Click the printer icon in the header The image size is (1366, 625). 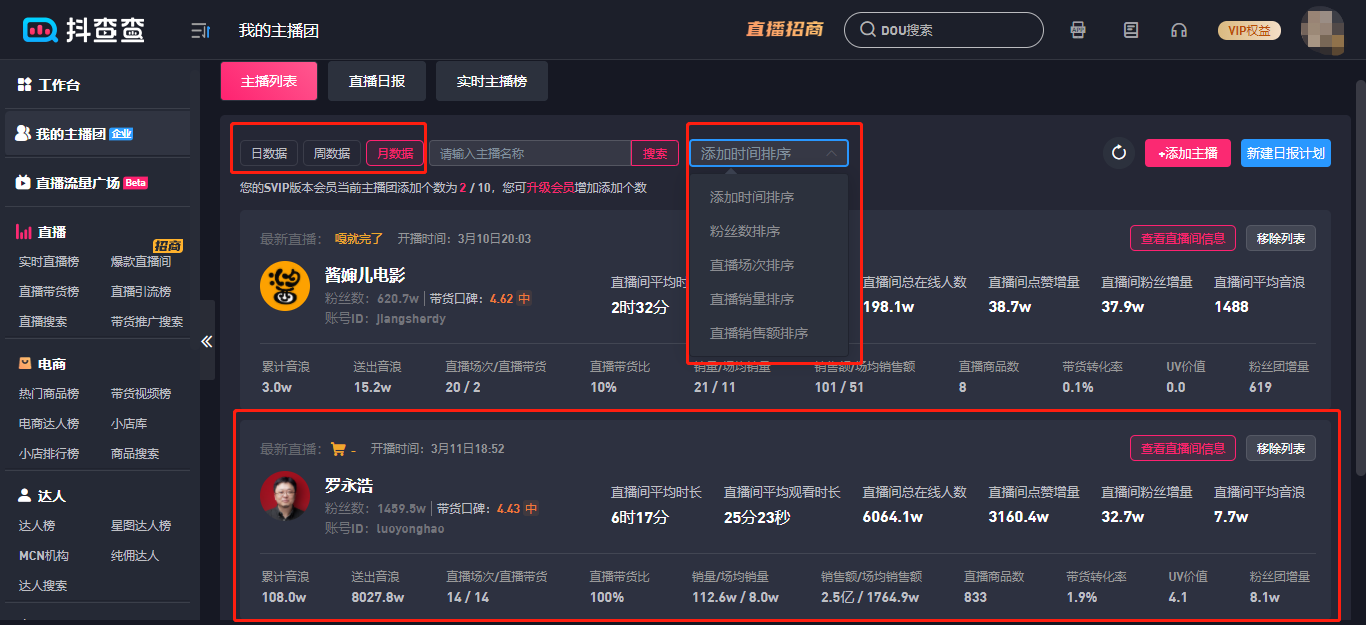tap(1078, 30)
